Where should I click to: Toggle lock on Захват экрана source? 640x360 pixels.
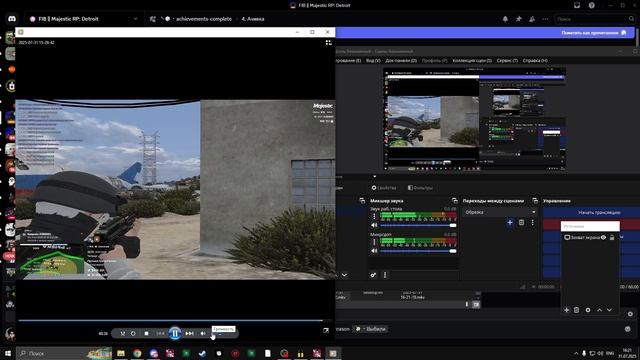[x=612, y=238]
